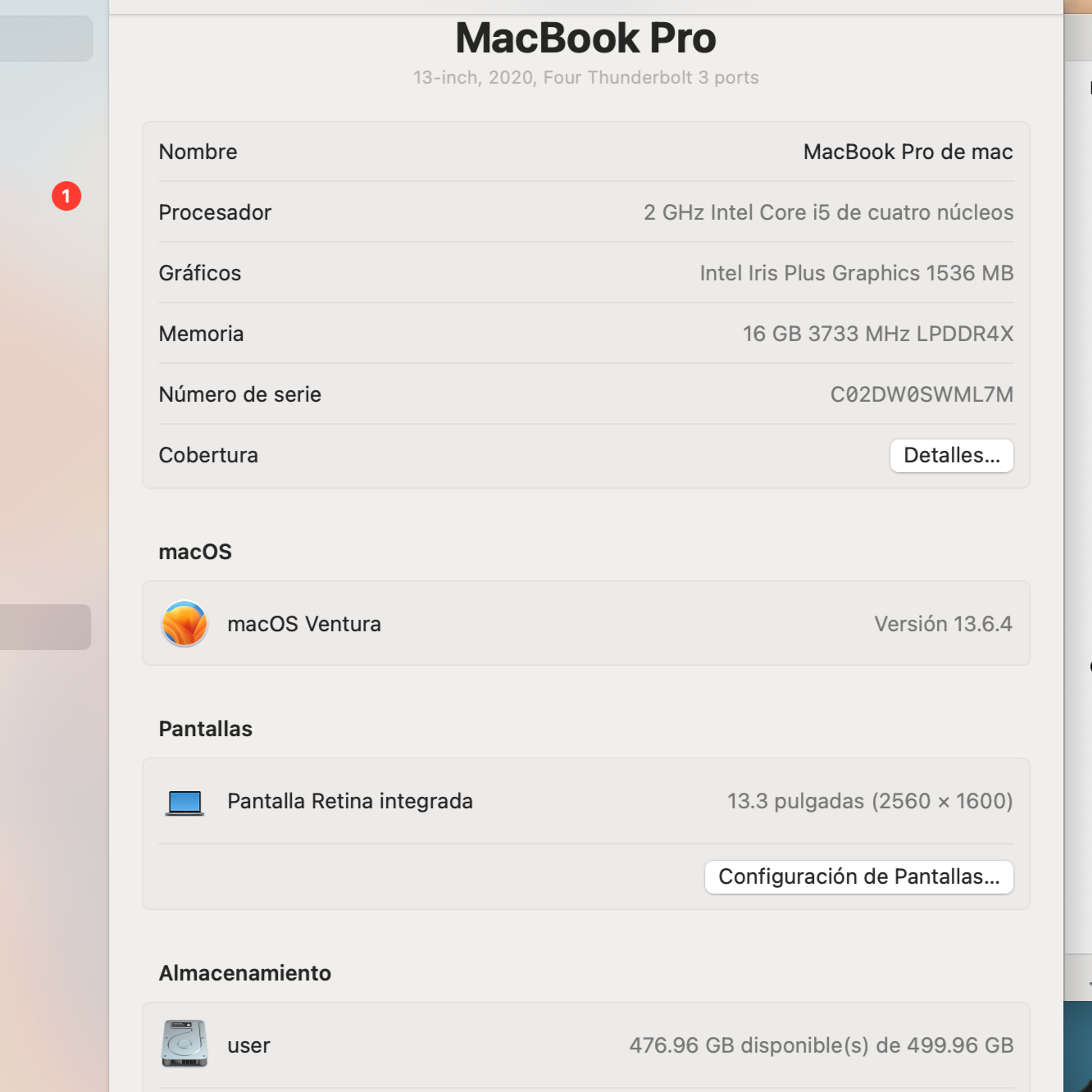This screenshot has height=1092, width=1092.
Task: Select the Número de serie label
Action: (240, 395)
